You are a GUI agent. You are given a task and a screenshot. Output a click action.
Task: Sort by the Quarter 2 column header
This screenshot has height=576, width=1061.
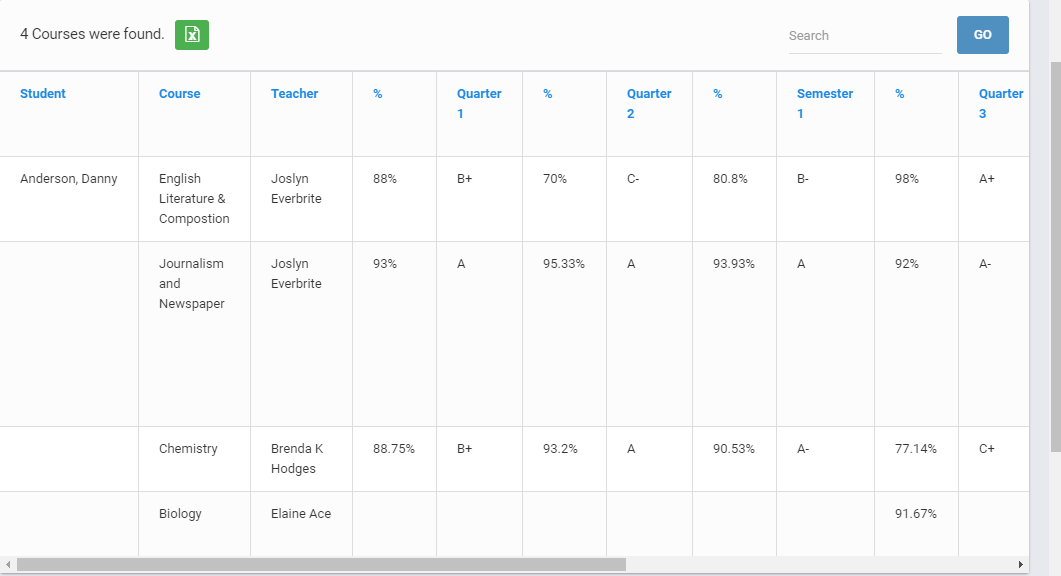point(649,103)
